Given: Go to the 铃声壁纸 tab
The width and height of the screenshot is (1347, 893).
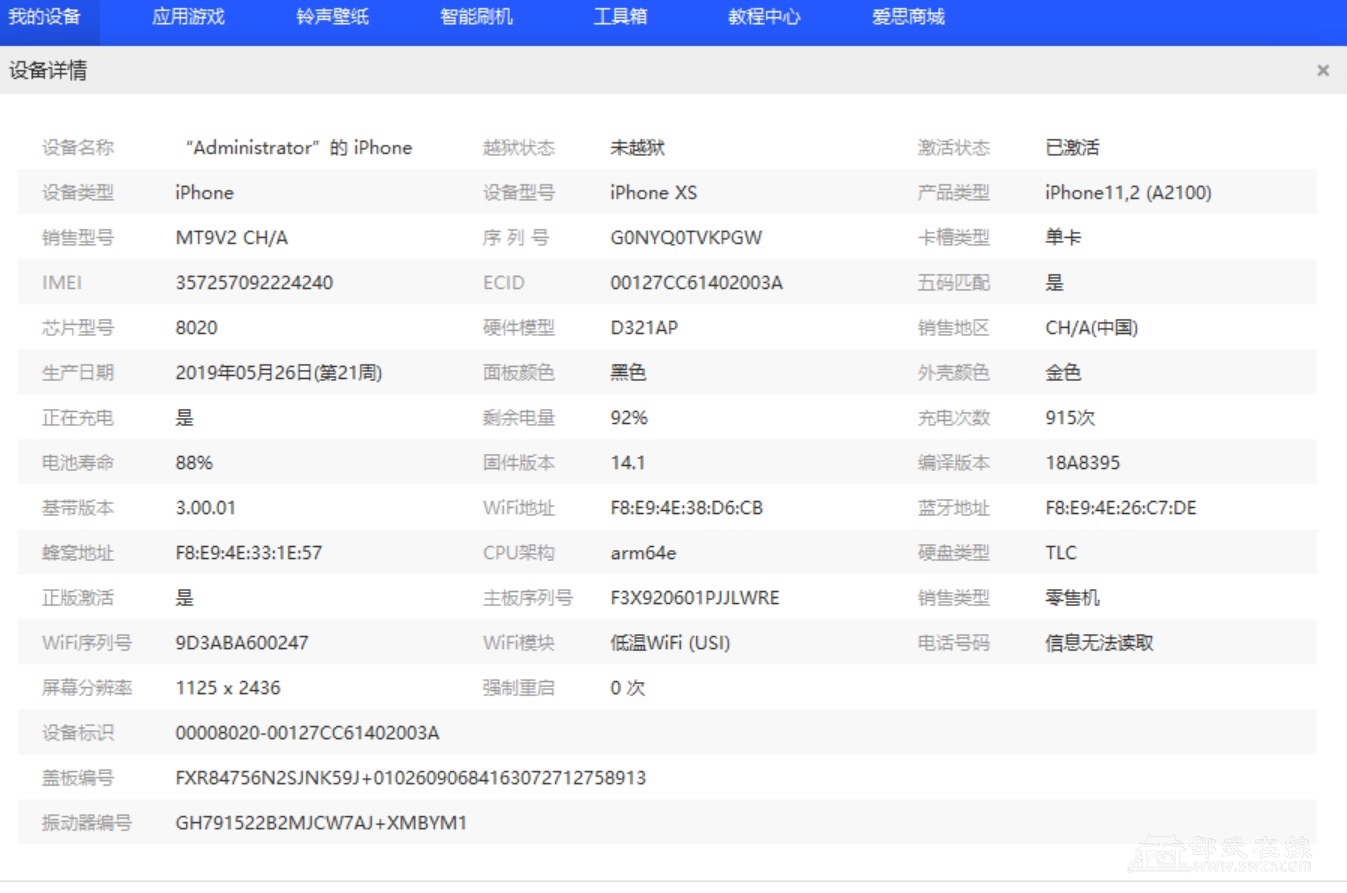Looking at the screenshot, I should (332, 17).
